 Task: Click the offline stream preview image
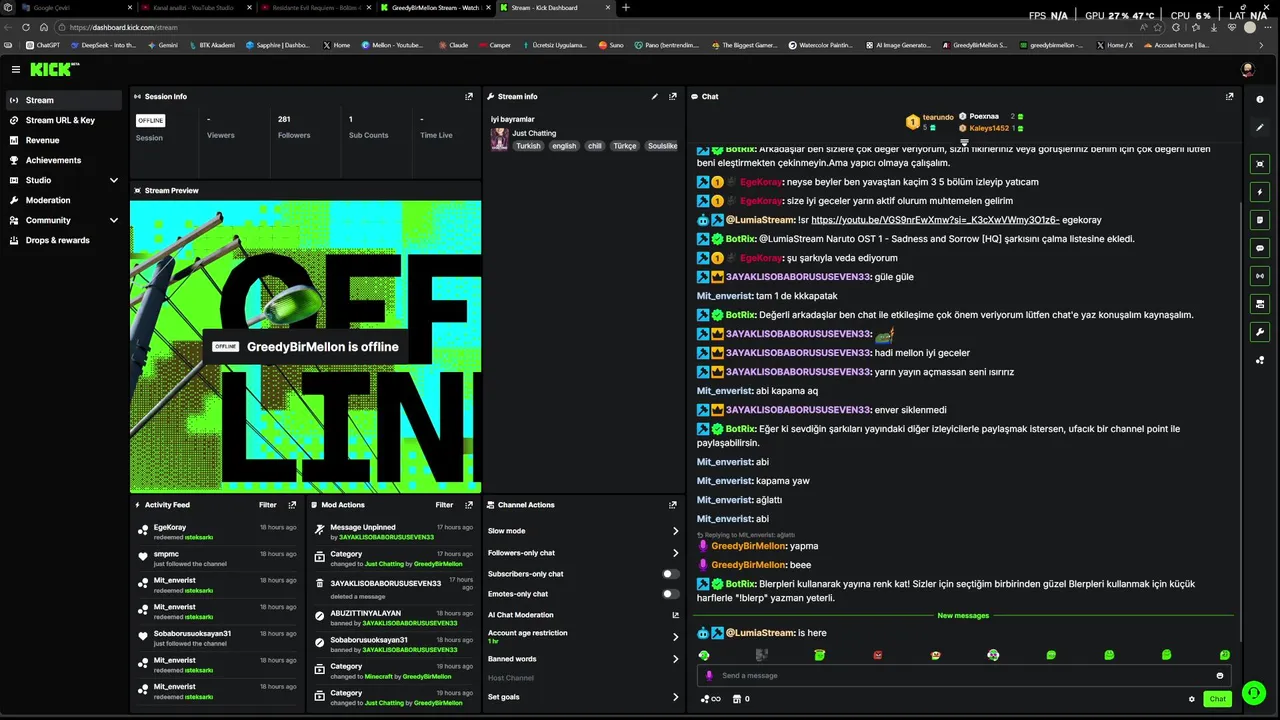[306, 346]
